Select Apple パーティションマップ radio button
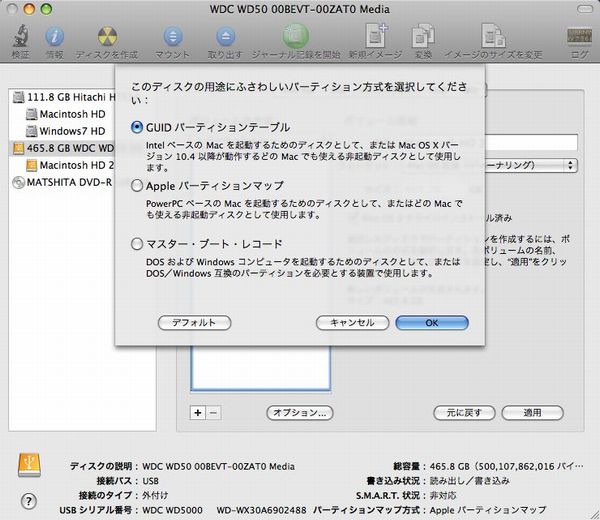Viewport: 600px width, 520px height. (137, 186)
